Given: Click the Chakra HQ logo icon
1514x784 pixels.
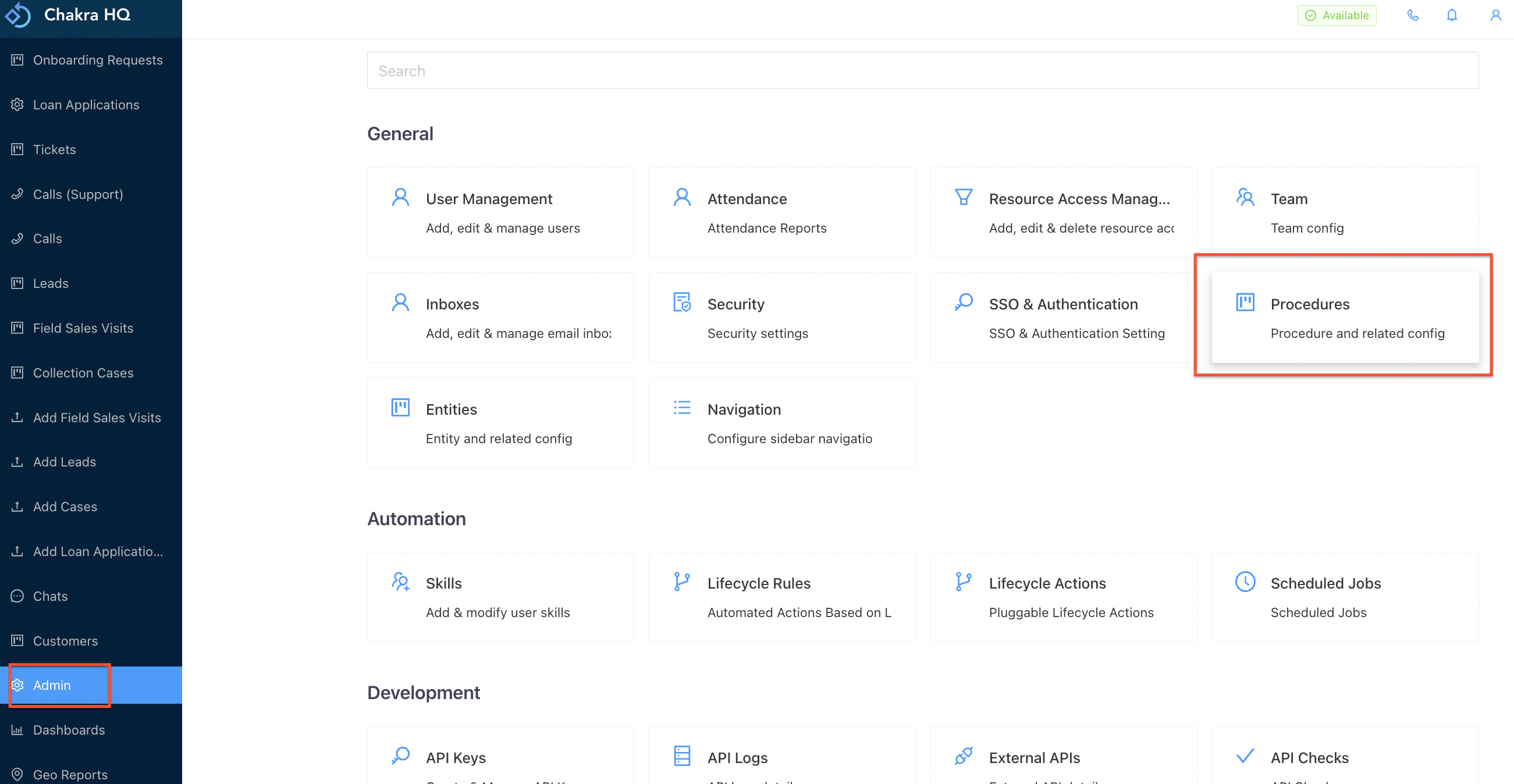Looking at the screenshot, I should (18, 14).
